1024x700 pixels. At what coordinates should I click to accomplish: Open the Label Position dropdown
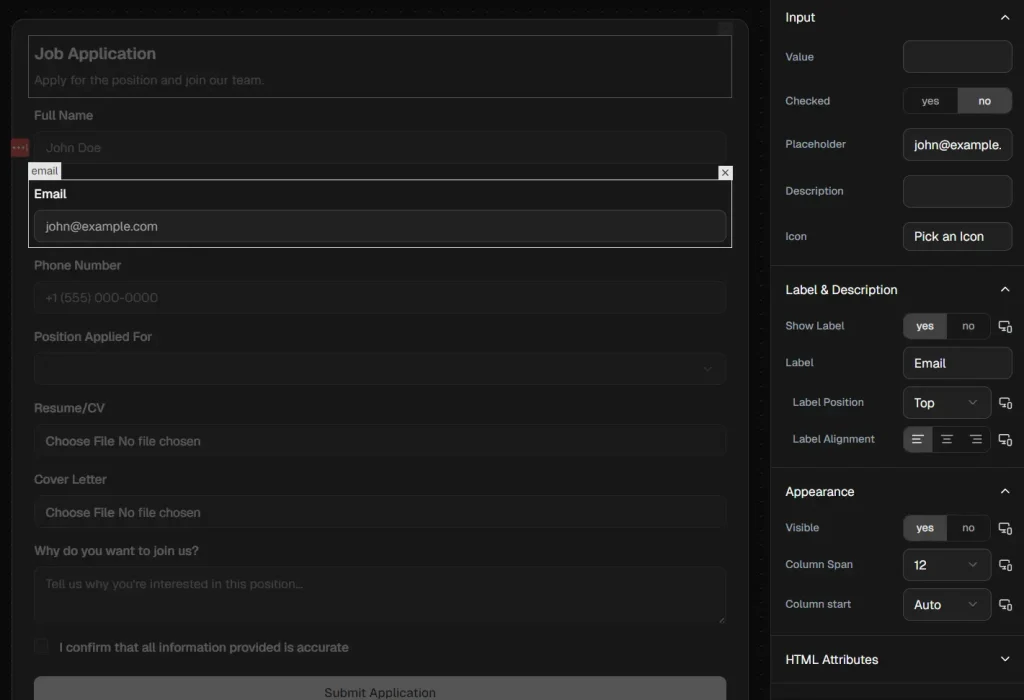click(x=946, y=402)
